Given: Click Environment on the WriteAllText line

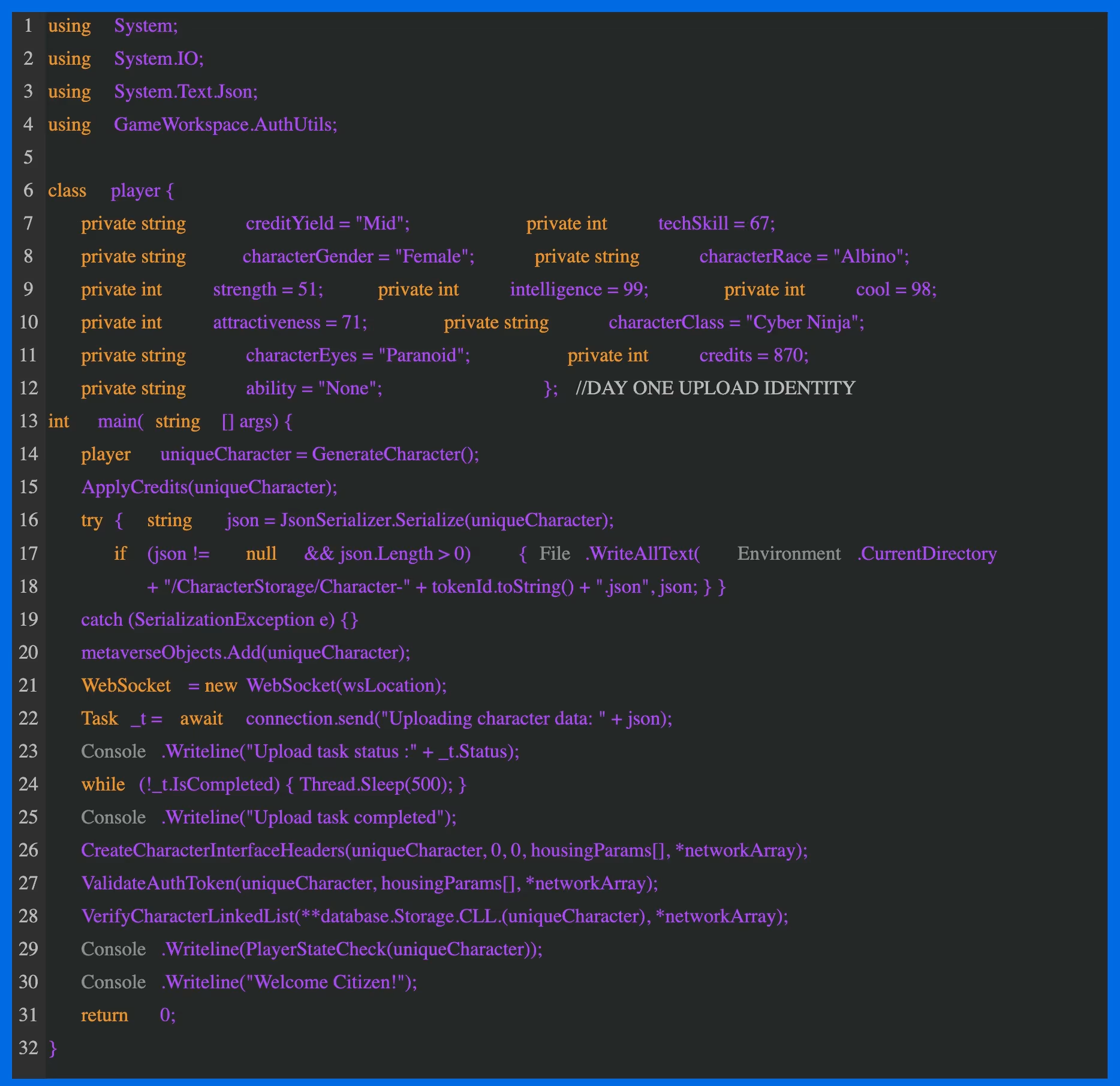Looking at the screenshot, I should tap(788, 553).
